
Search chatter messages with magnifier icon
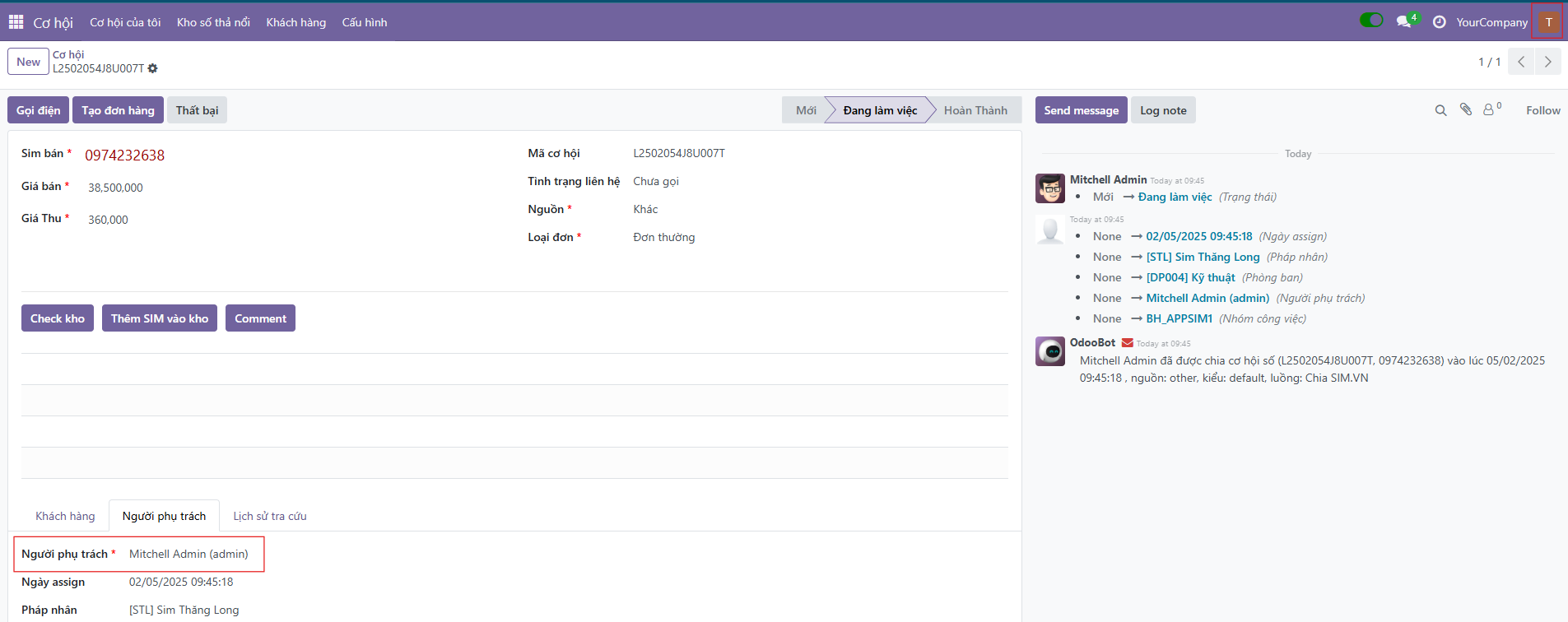point(1440,110)
